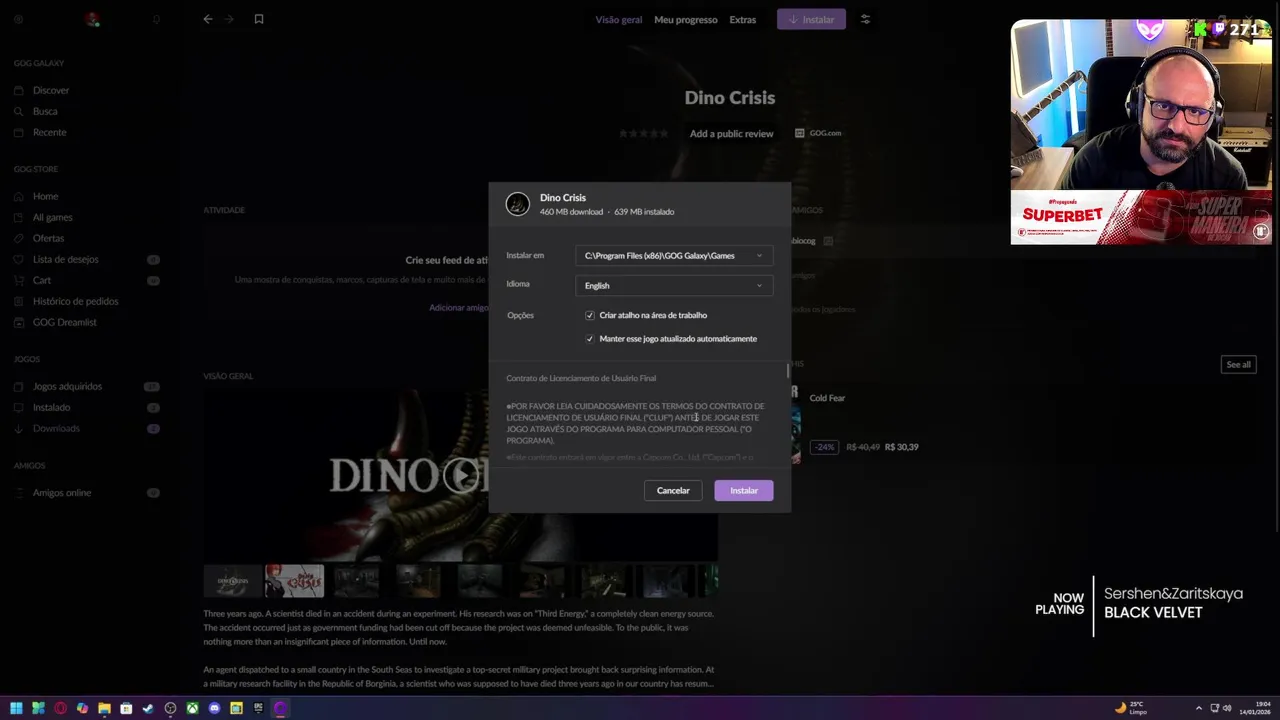Open the settings gear in GOG Galaxy sidebar

tap(18, 19)
